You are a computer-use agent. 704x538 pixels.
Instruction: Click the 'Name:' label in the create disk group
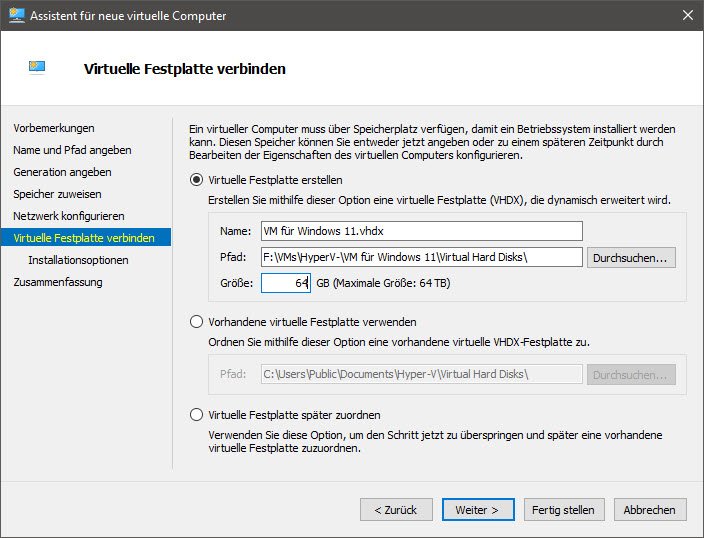click(235, 231)
